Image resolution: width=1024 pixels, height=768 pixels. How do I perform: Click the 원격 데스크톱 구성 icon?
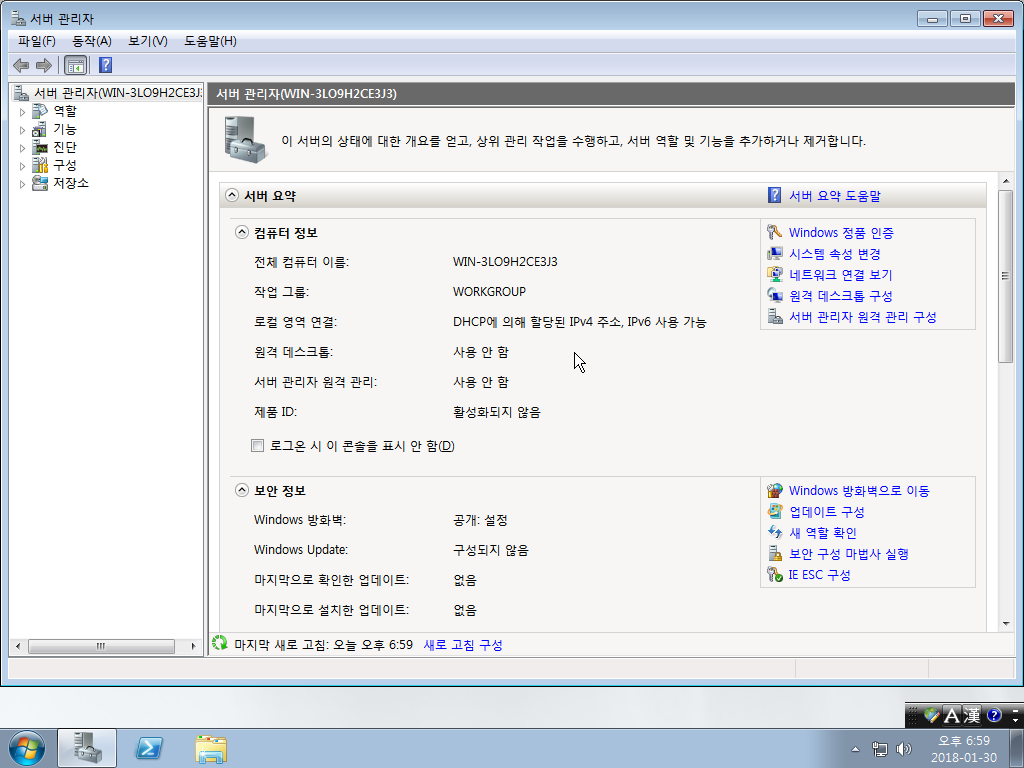tap(775, 295)
